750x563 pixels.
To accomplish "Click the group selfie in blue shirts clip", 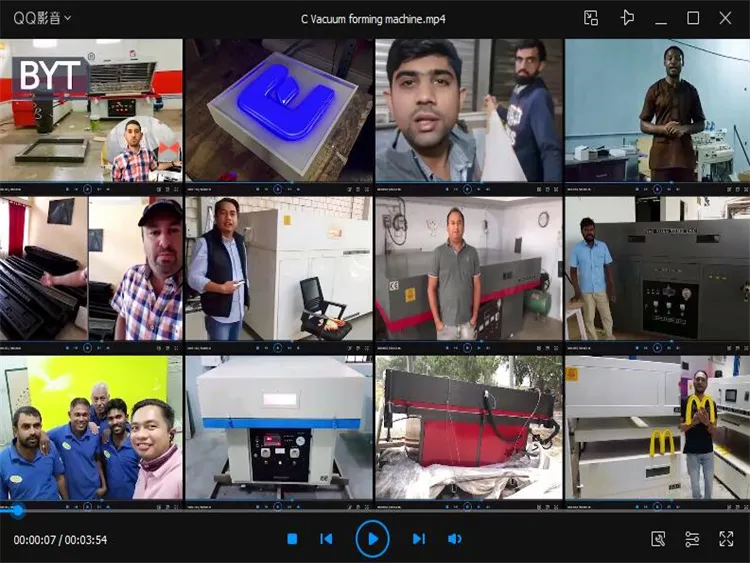I will (x=91, y=428).
